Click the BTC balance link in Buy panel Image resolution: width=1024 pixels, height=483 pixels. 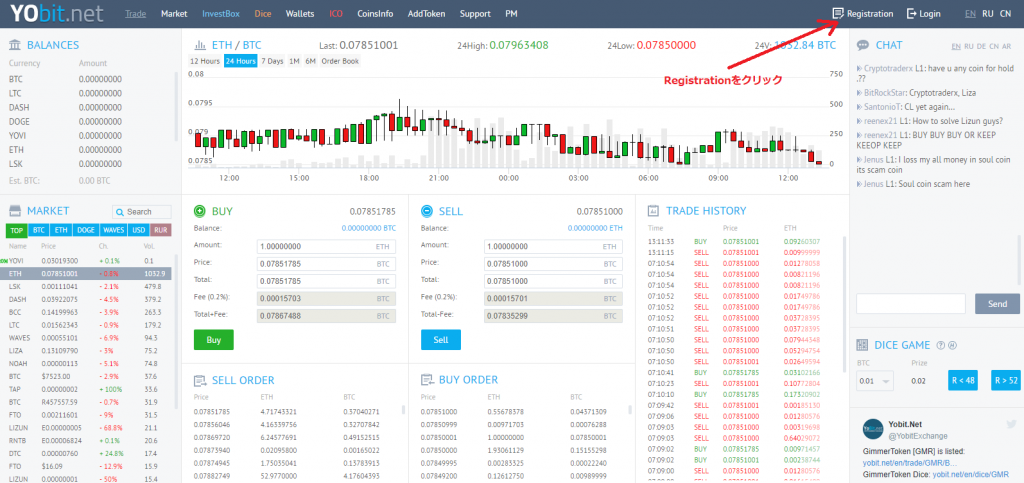click(368, 228)
